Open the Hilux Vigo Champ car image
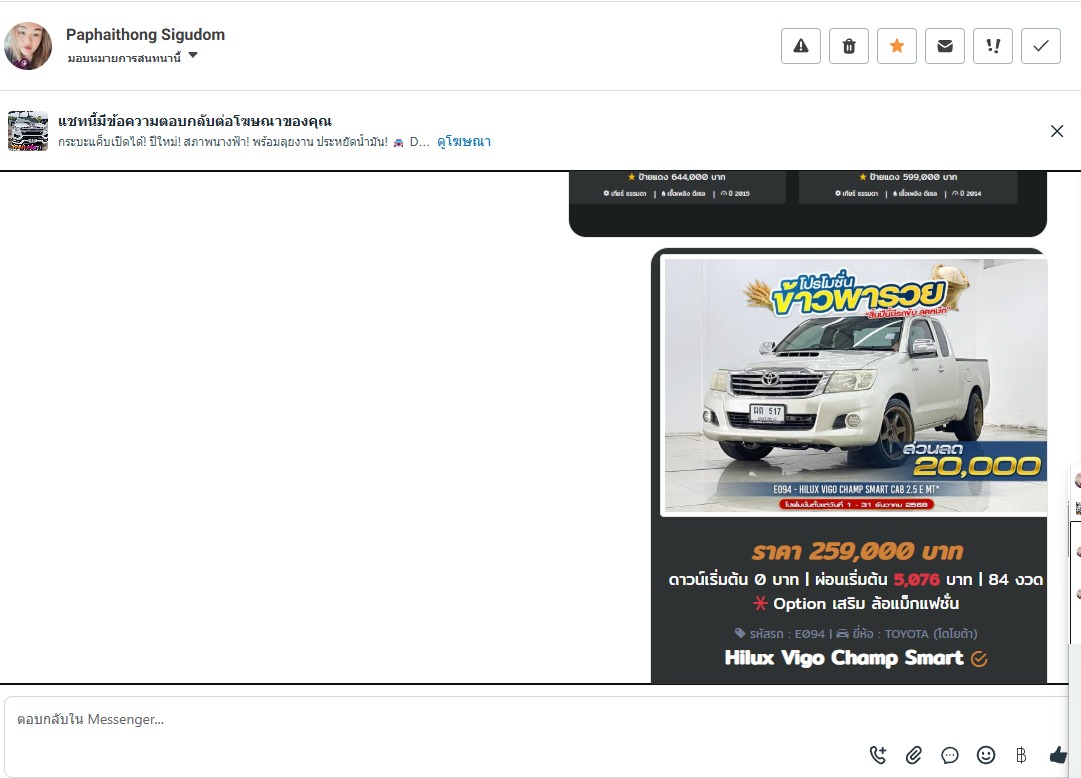1081x778 pixels. click(853, 385)
